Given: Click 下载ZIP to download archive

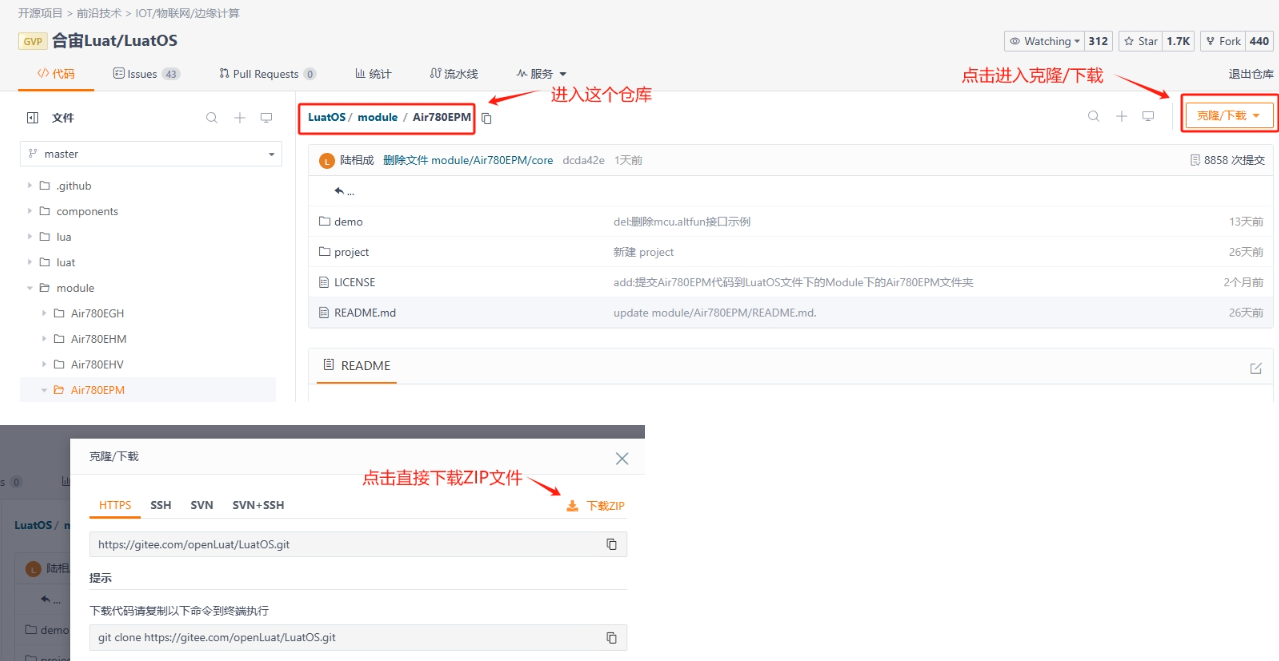Looking at the screenshot, I should click(x=595, y=506).
